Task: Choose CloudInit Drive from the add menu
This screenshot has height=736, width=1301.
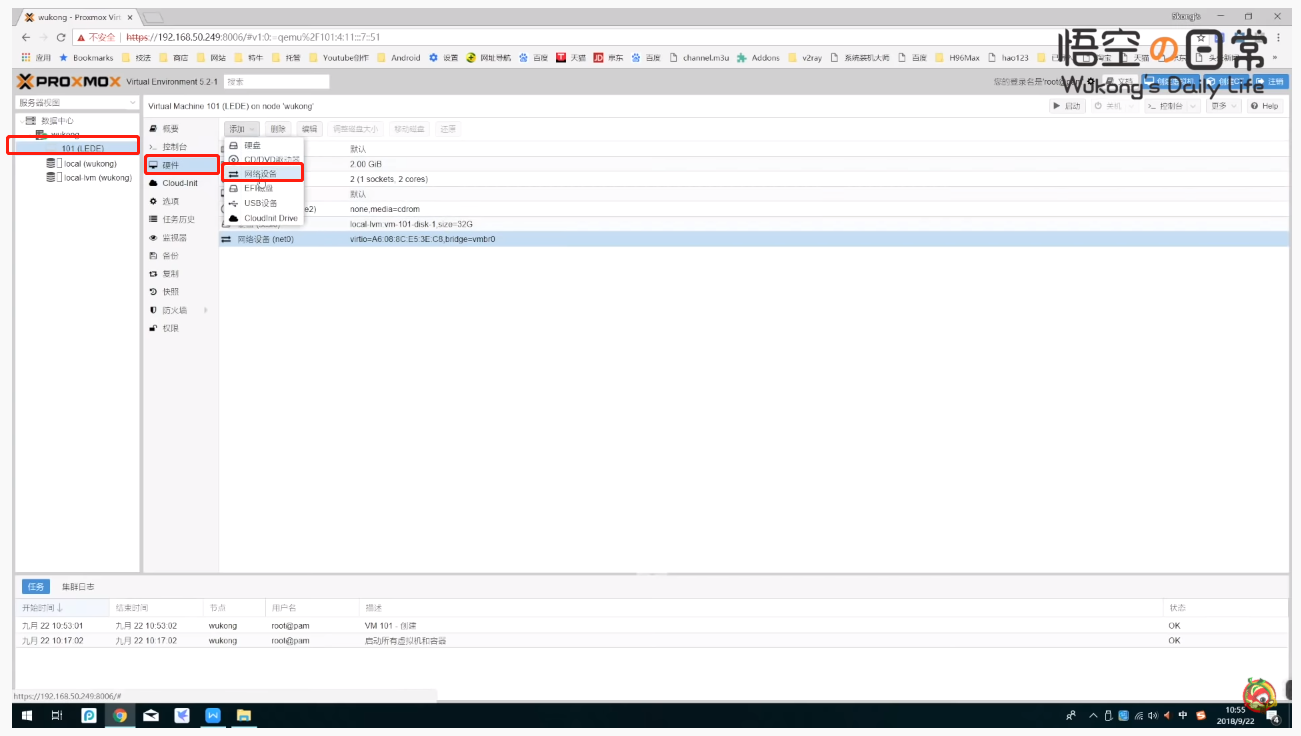Action: (x=262, y=218)
